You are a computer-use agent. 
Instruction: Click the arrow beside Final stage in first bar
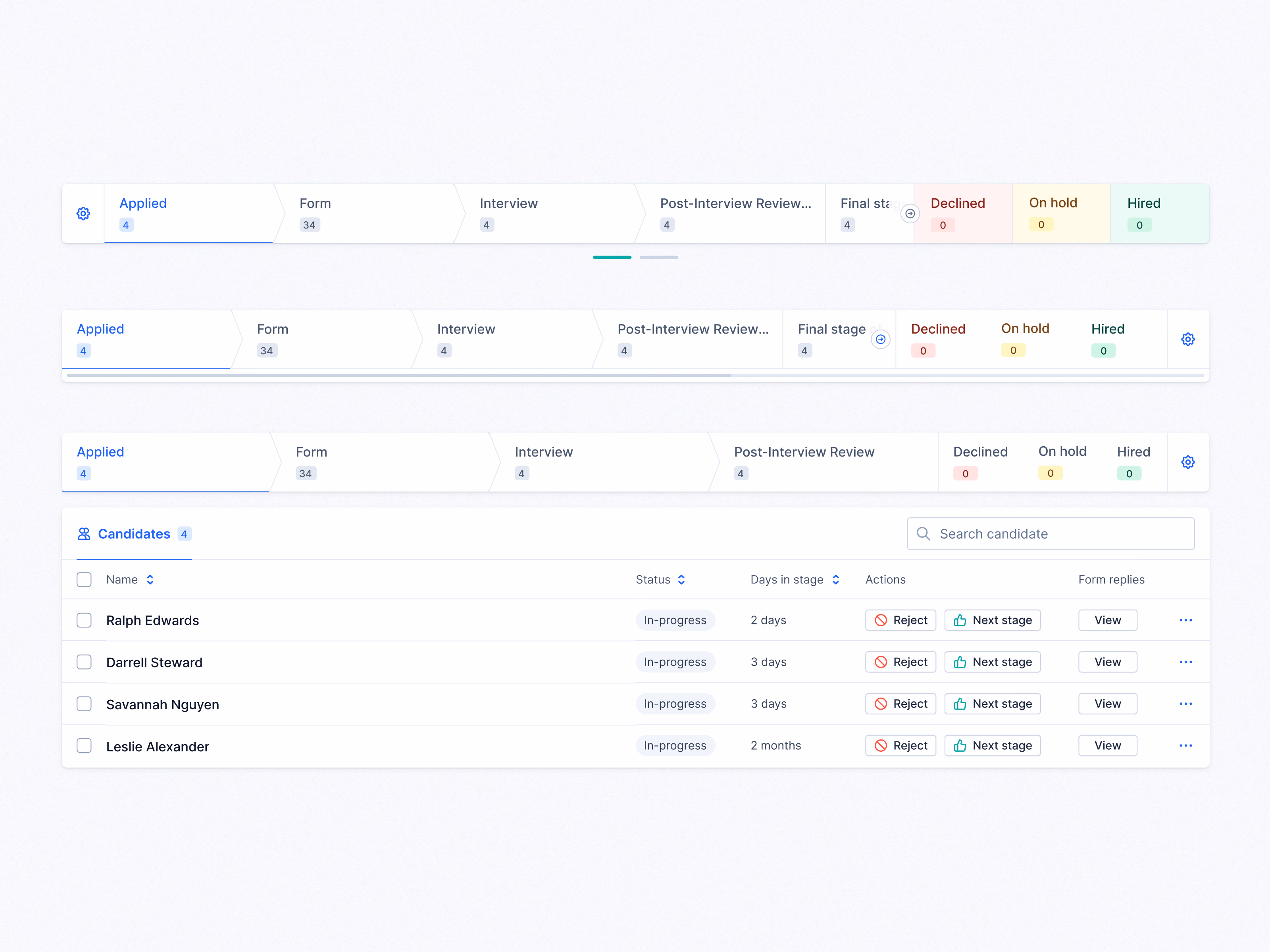pos(910,213)
